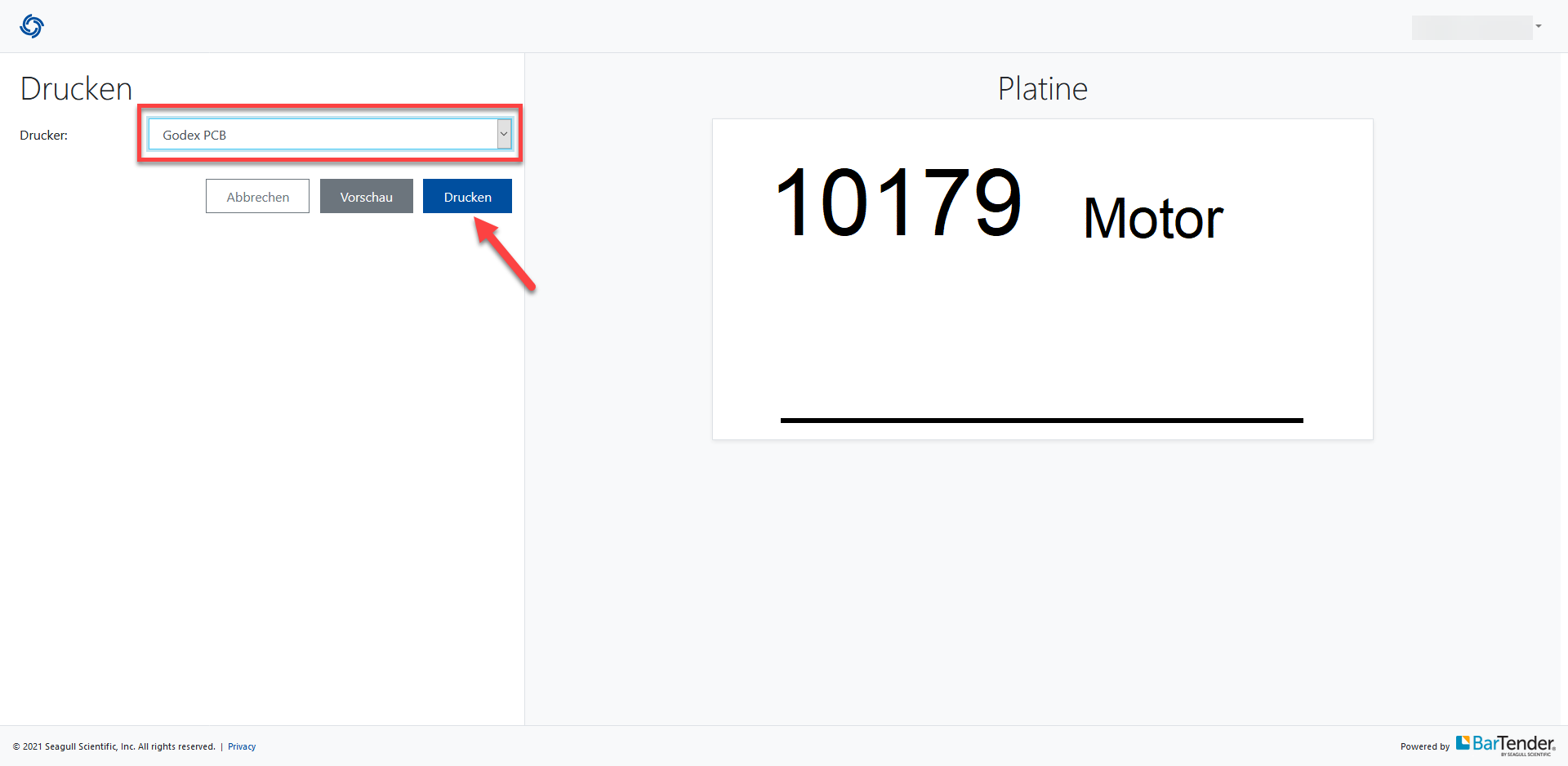Viewport: 1568px width, 766px height.
Task: Click the Abbrechen button
Action: (257, 197)
